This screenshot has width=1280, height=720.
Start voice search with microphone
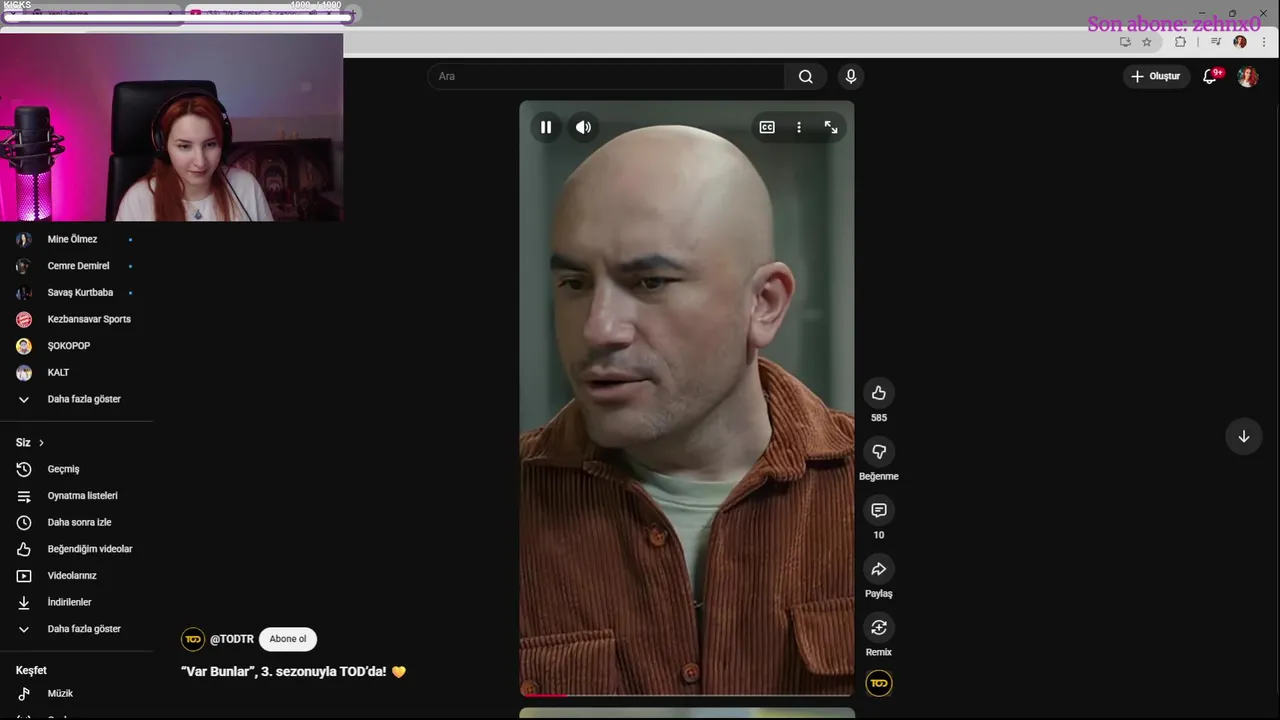[851, 77]
